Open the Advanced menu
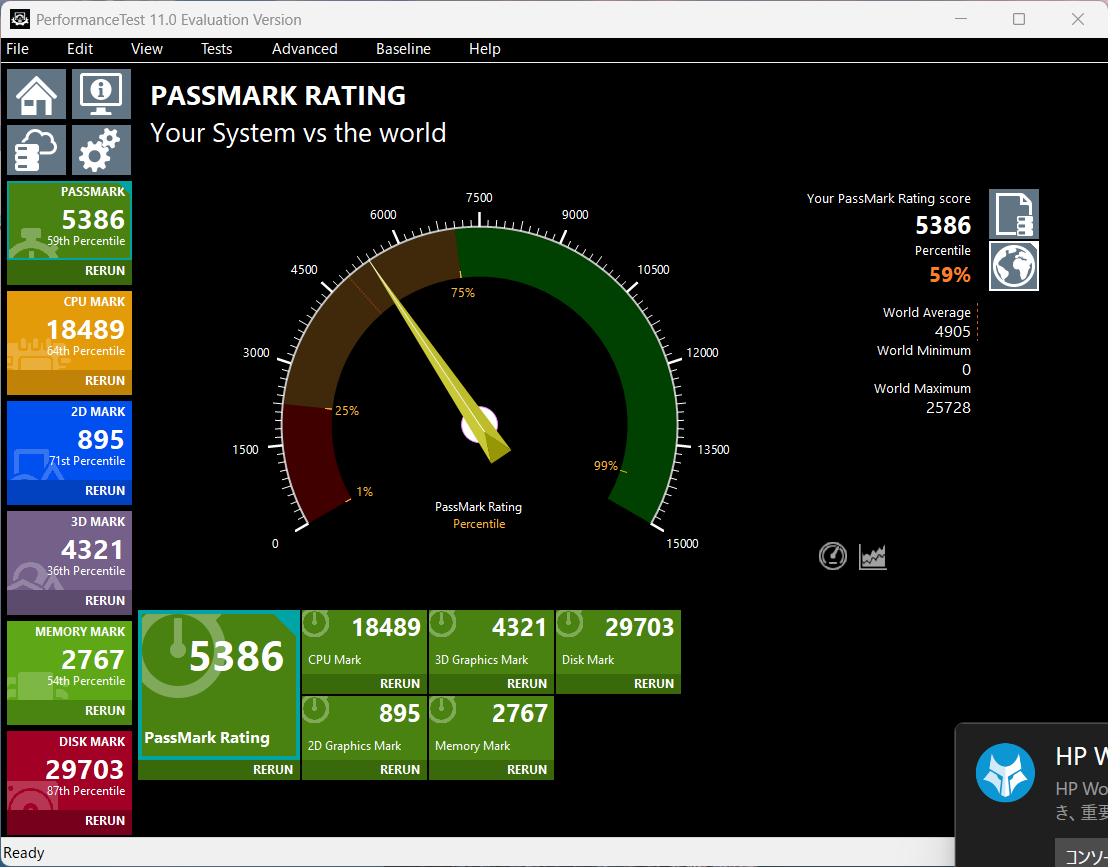 (x=304, y=49)
